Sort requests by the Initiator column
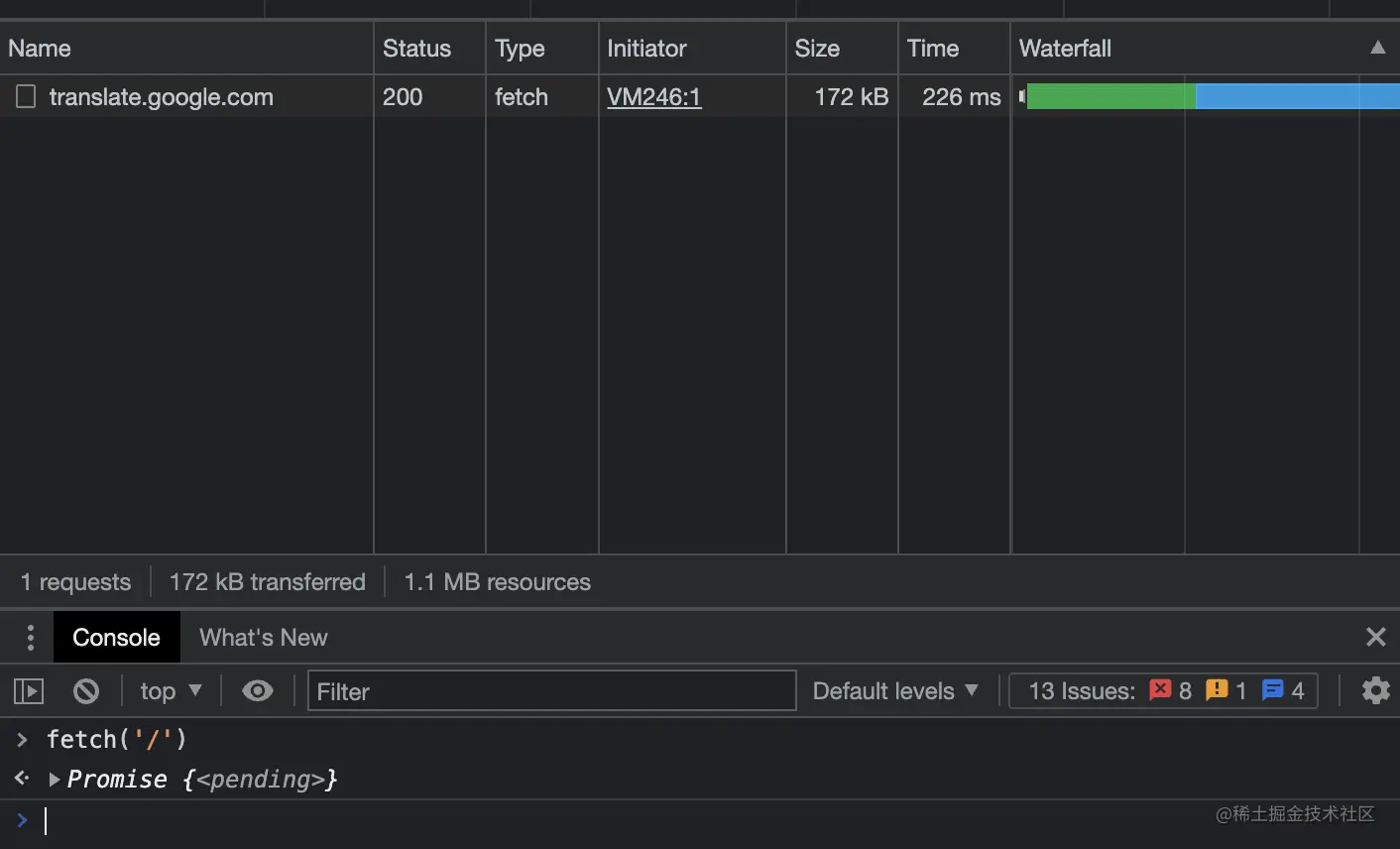This screenshot has width=1400, height=849. pos(692,48)
